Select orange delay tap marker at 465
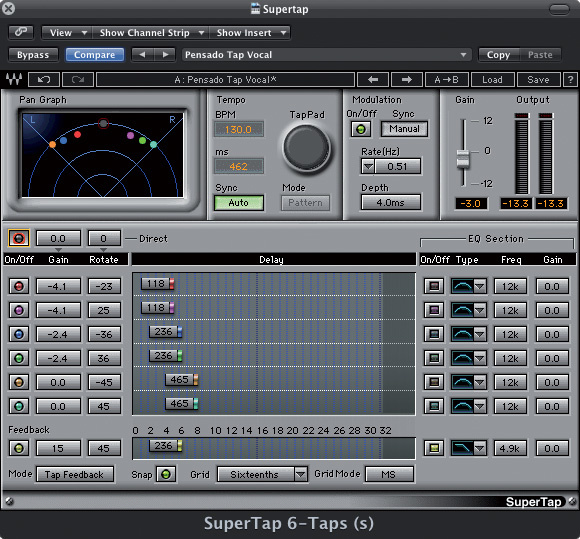This screenshot has height=539, width=580. point(182,380)
